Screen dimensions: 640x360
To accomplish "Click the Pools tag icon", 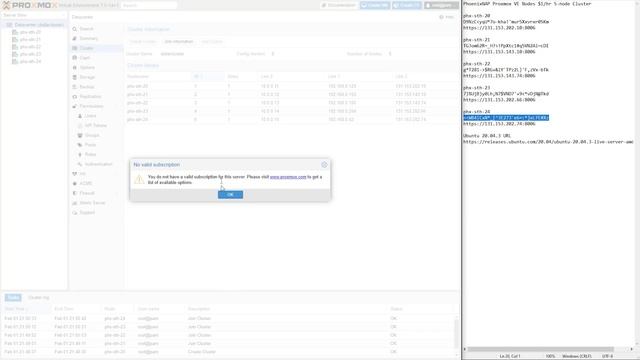I will 80,145.
